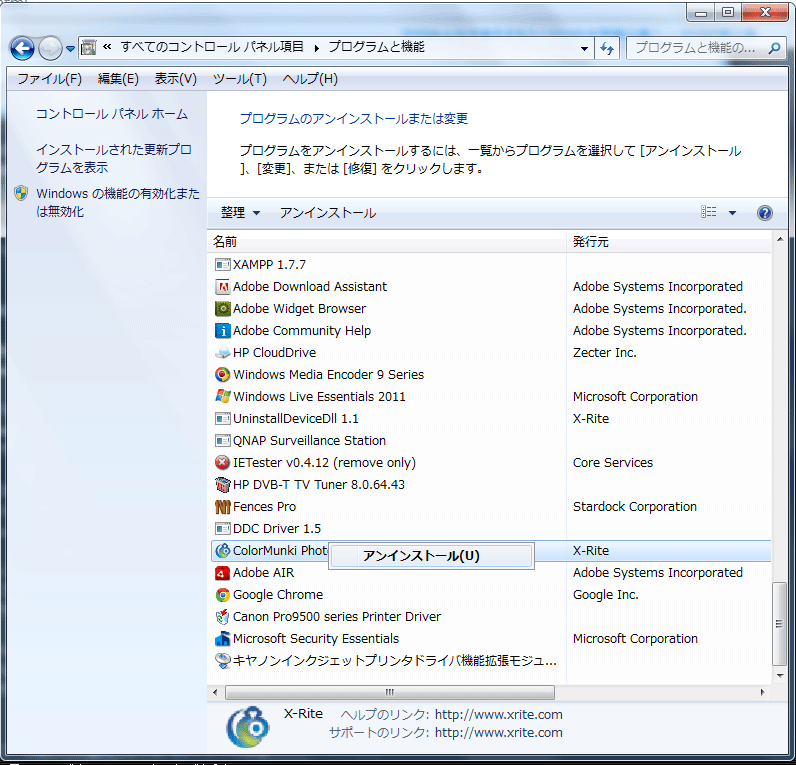Sort by the 名前 column header
796x765 pixels.
point(387,242)
